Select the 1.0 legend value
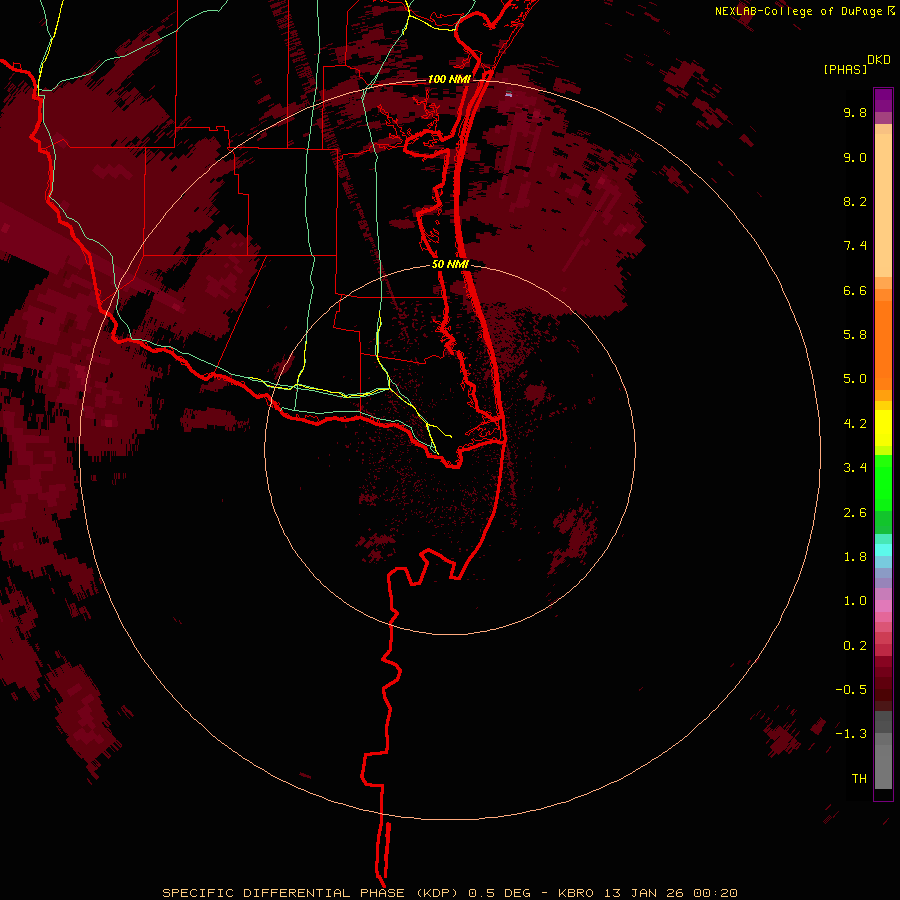Viewport: 900px width, 900px height. (855, 601)
